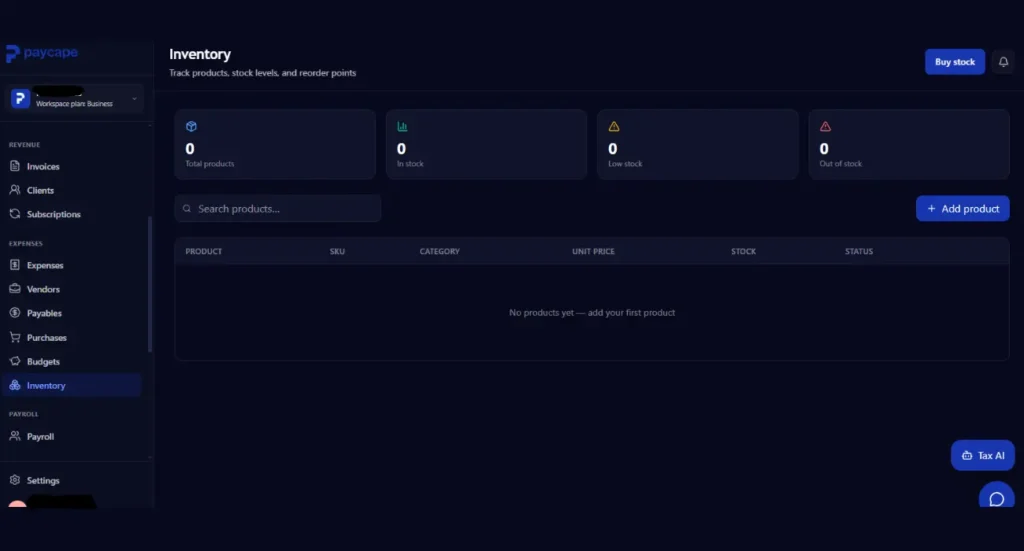Screen dimensions: 1024x551
Task: Click the CATEGORY column header
Action: (440, 251)
